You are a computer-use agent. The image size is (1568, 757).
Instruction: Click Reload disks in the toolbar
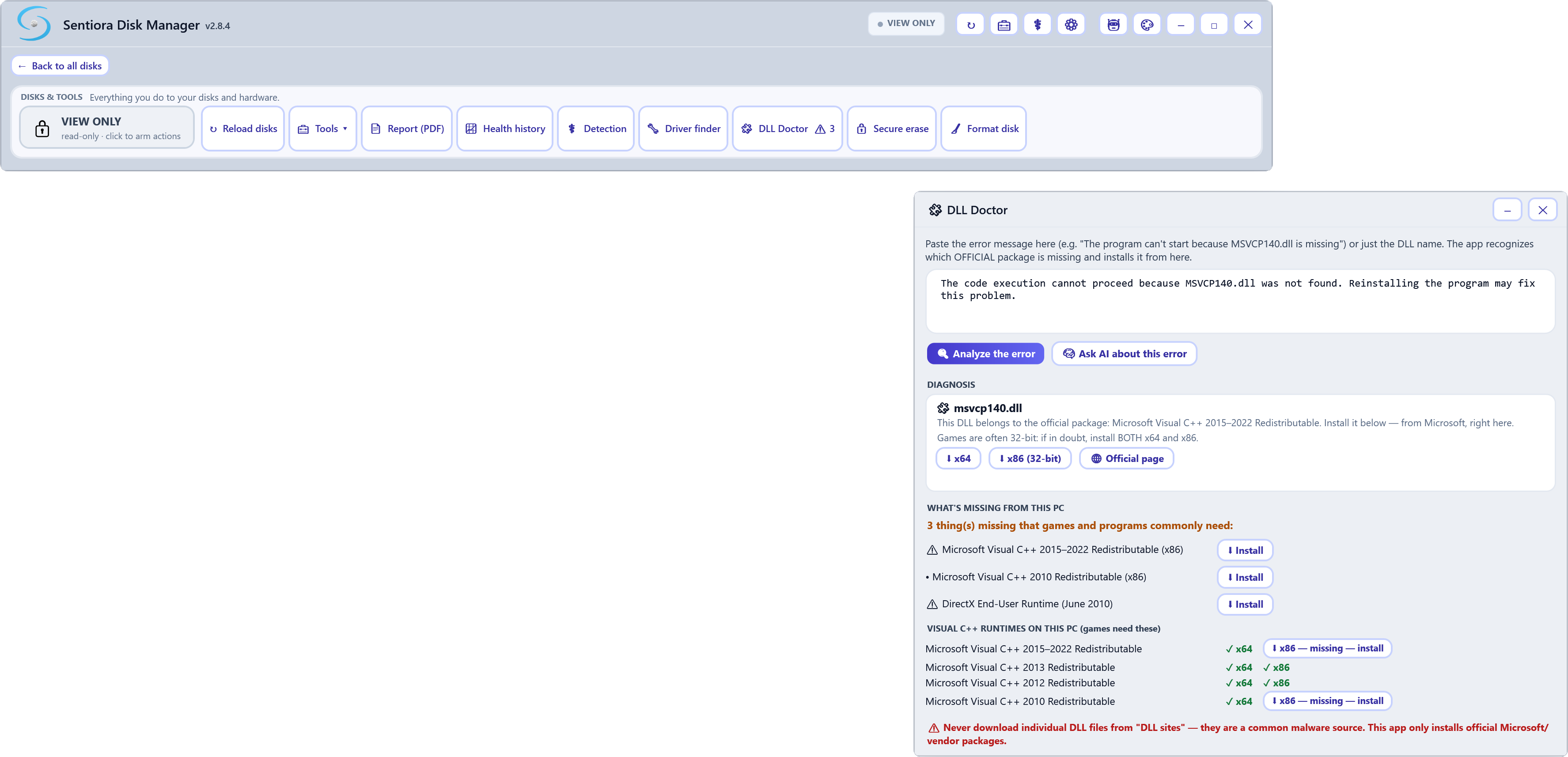(x=243, y=129)
